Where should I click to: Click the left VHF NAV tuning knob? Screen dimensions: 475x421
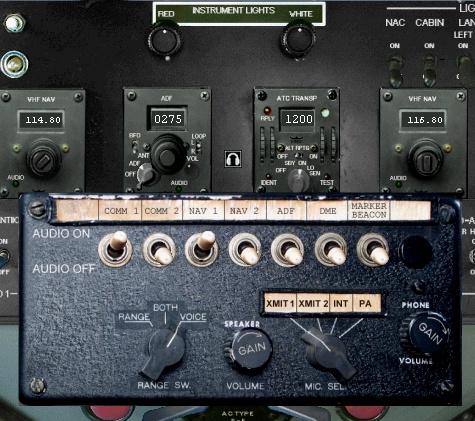[44, 158]
